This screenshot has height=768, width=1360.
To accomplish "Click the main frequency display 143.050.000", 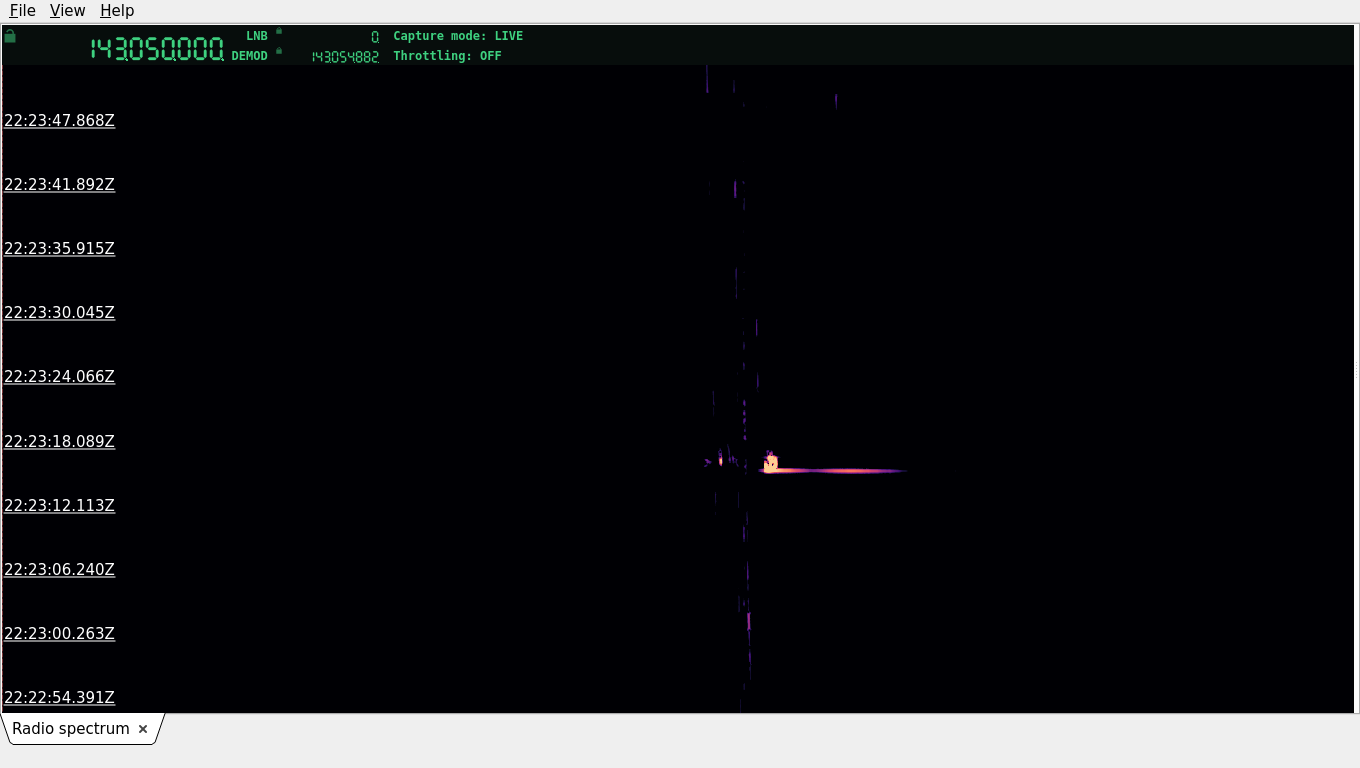I will pyautogui.click(x=157, y=49).
